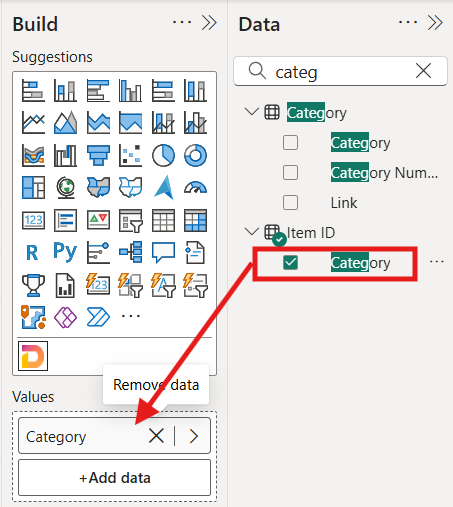Image resolution: width=453 pixels, height=507 pixels.
Task: Choose the scatter chart visual
Action: click(130, 155)
